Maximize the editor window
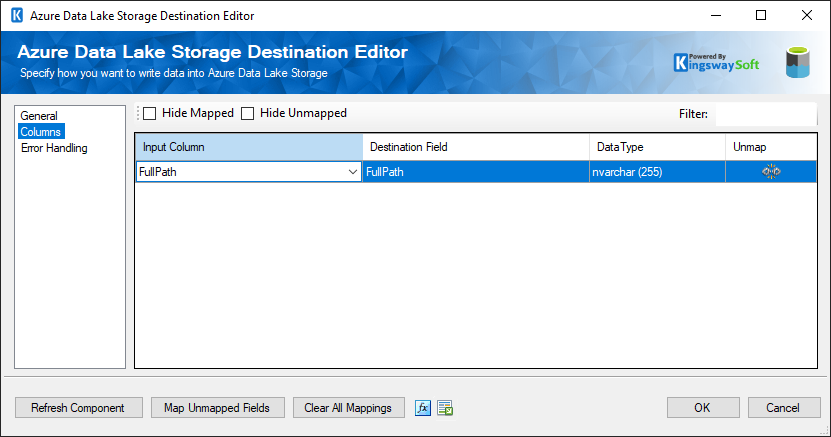This screenshot has width=831, height=437. click(x=761, y=15)
